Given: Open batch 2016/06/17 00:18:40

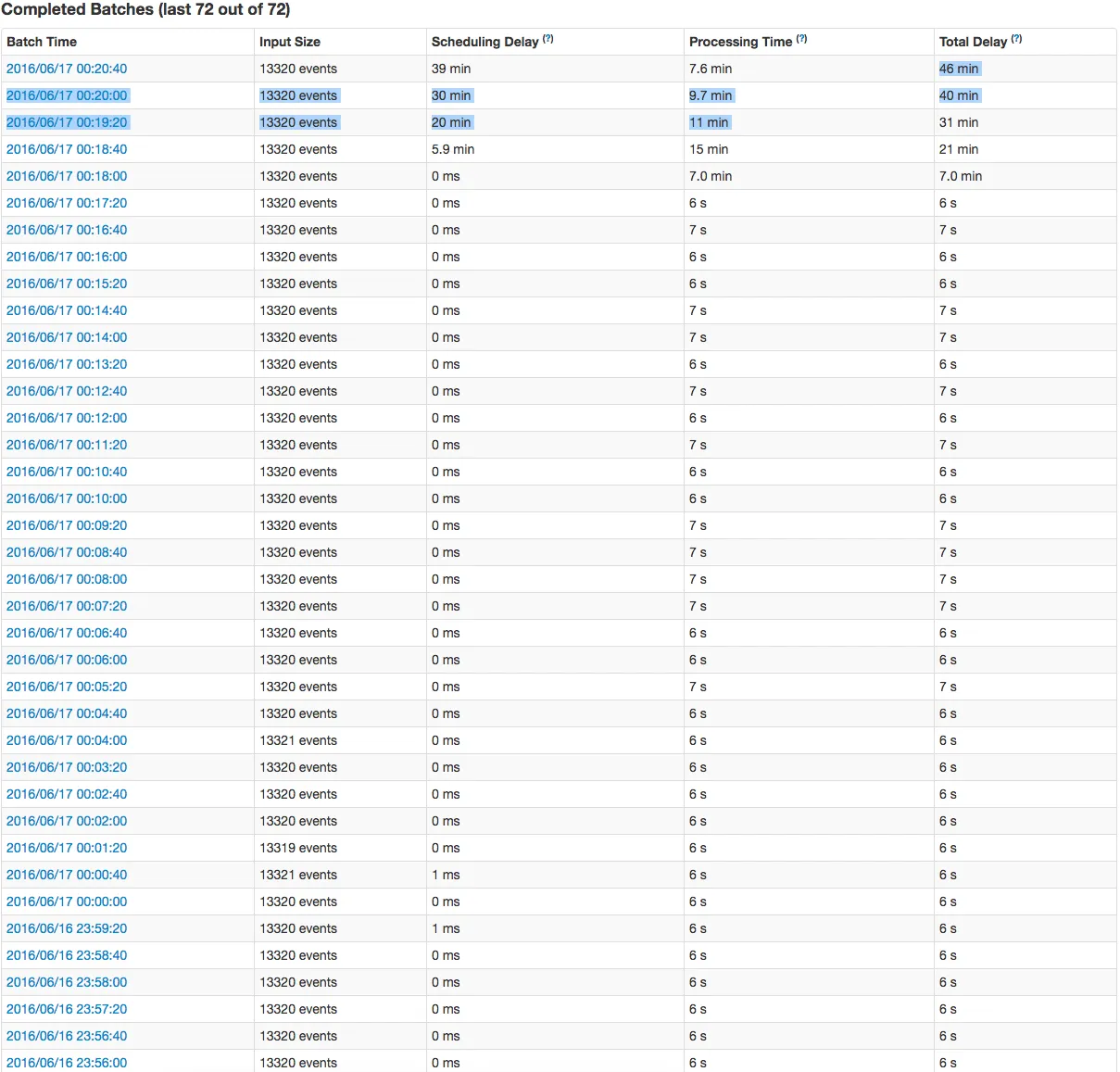Looking at the screenshot, I should [x=67, y=149].
